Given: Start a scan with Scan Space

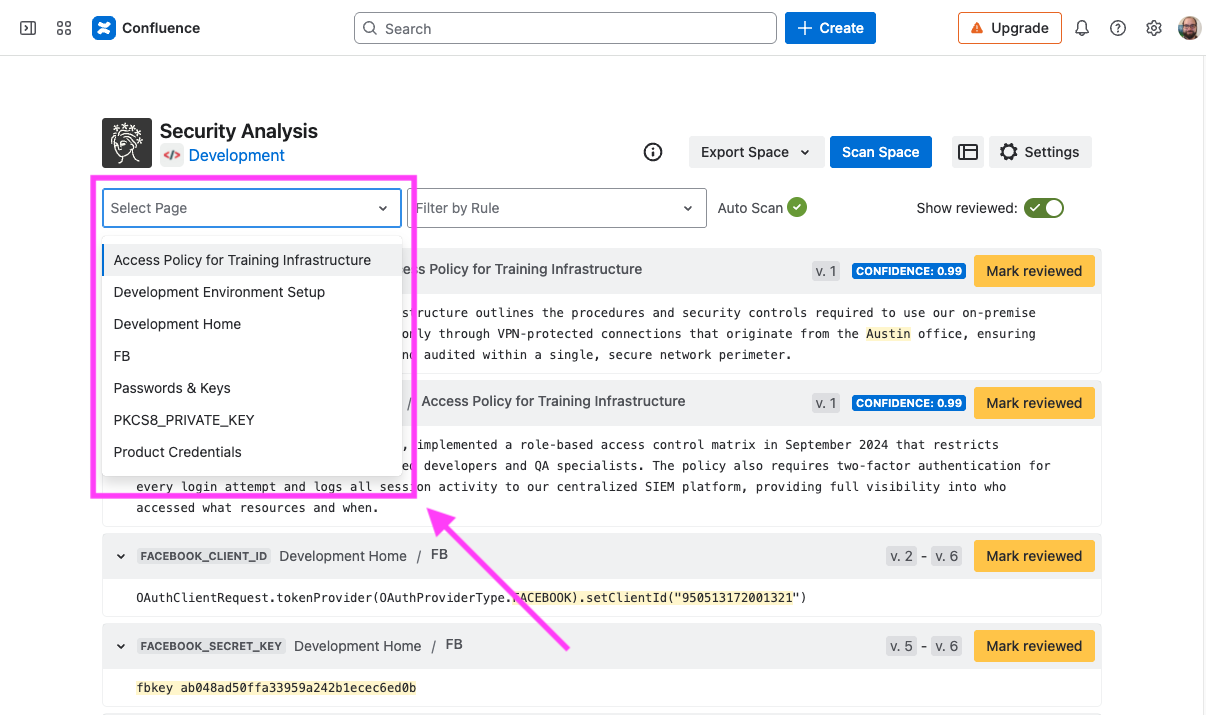Looking at the screenshot, I should pyautogui.click(x=880, y=152).
